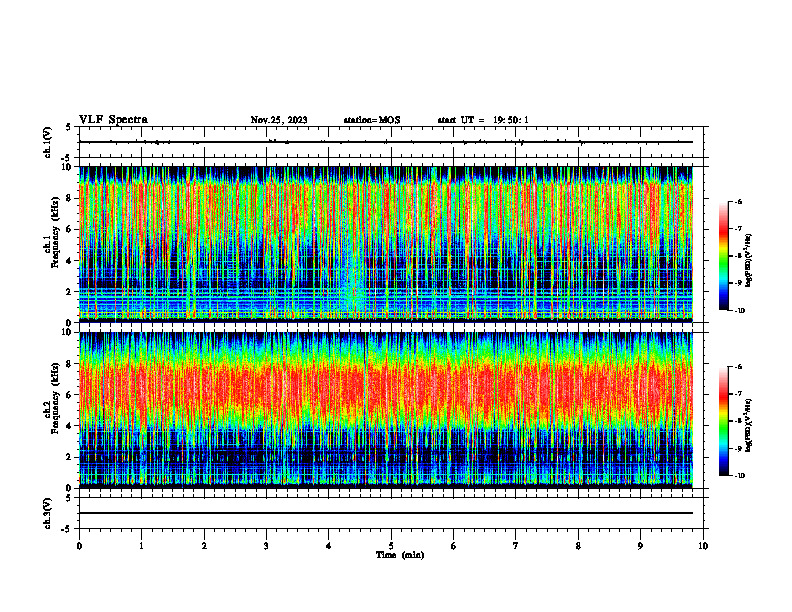Click the time axis tick label '3'
This screenshot has height=612, width=792.
(x=266, y=546)
